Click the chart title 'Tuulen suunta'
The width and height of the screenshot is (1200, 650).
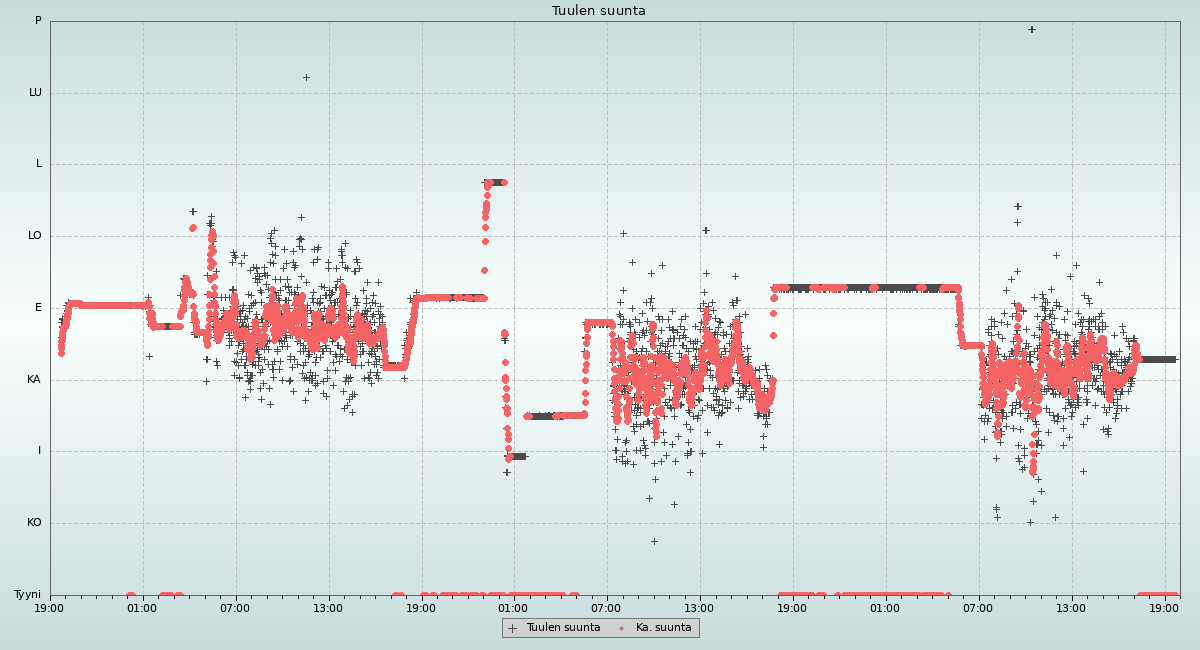(598, 11)
